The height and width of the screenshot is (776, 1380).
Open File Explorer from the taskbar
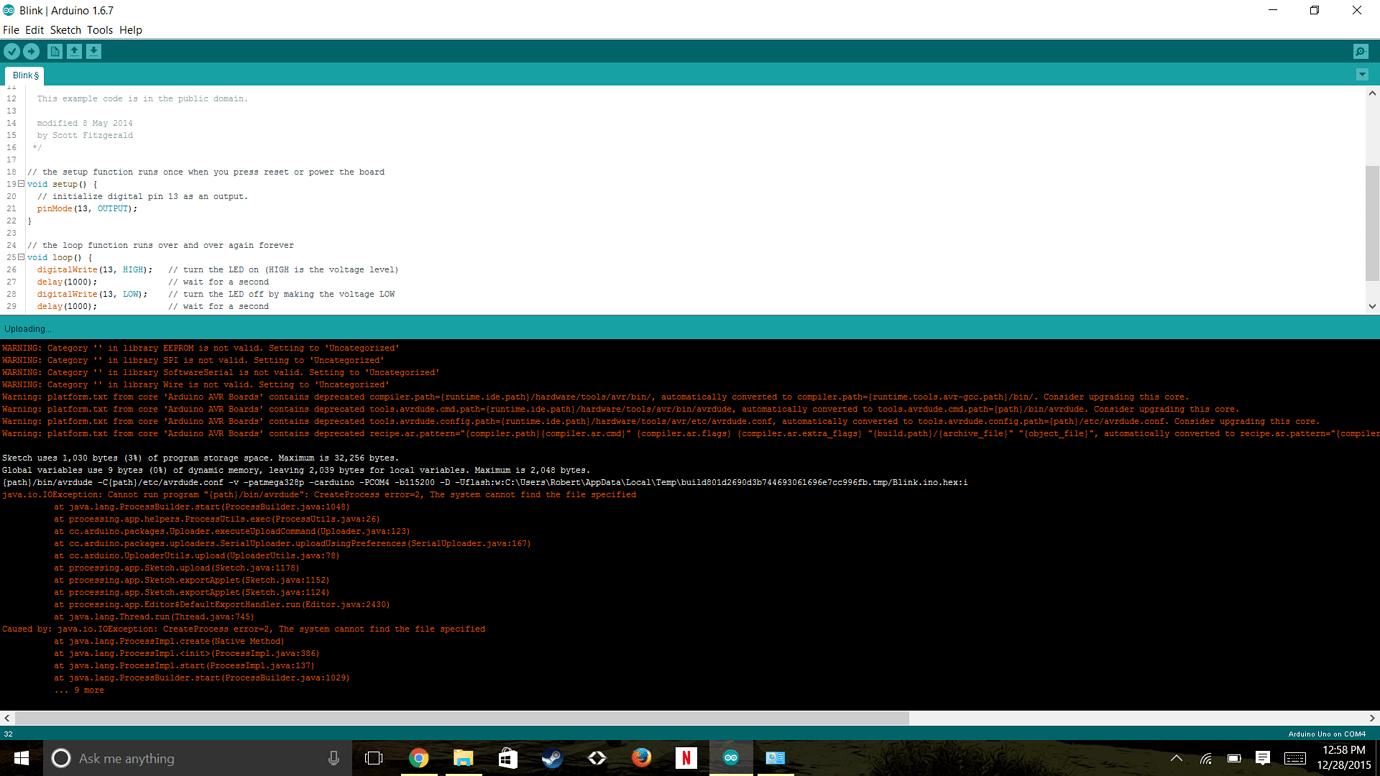pyautogui.click(x=463, y=758)
